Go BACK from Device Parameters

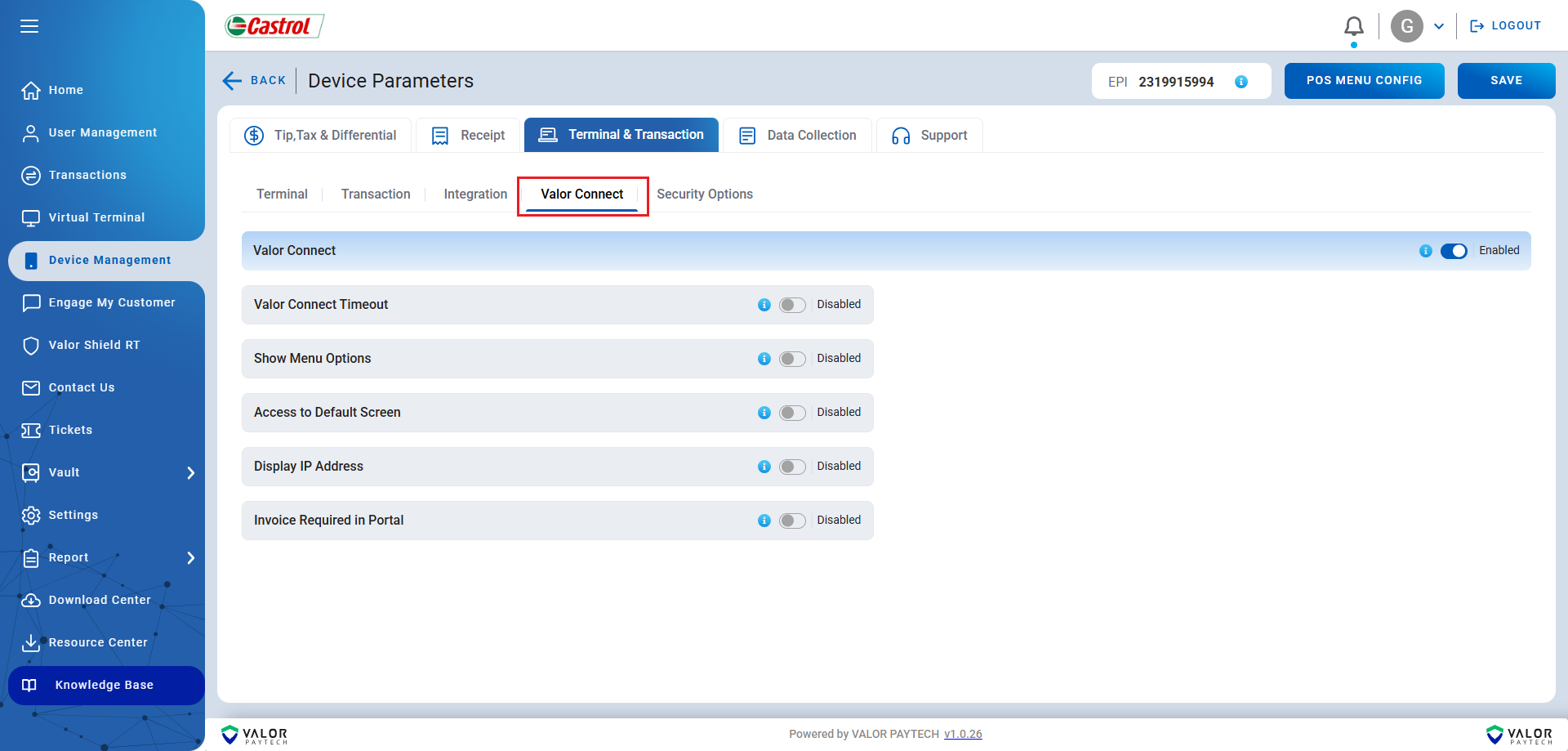click(254, 80)
